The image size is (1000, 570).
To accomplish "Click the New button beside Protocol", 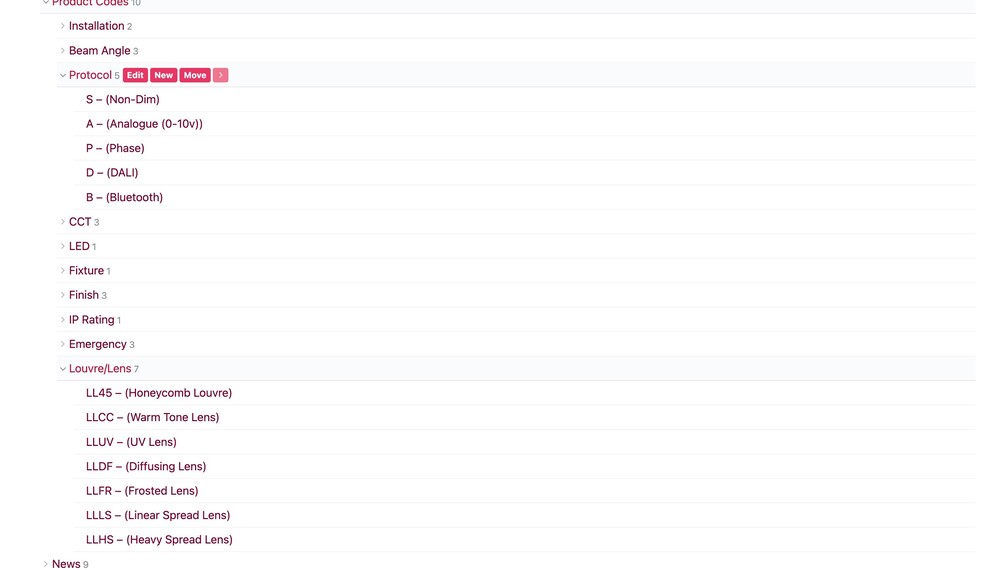I will [x=163, y=75].
